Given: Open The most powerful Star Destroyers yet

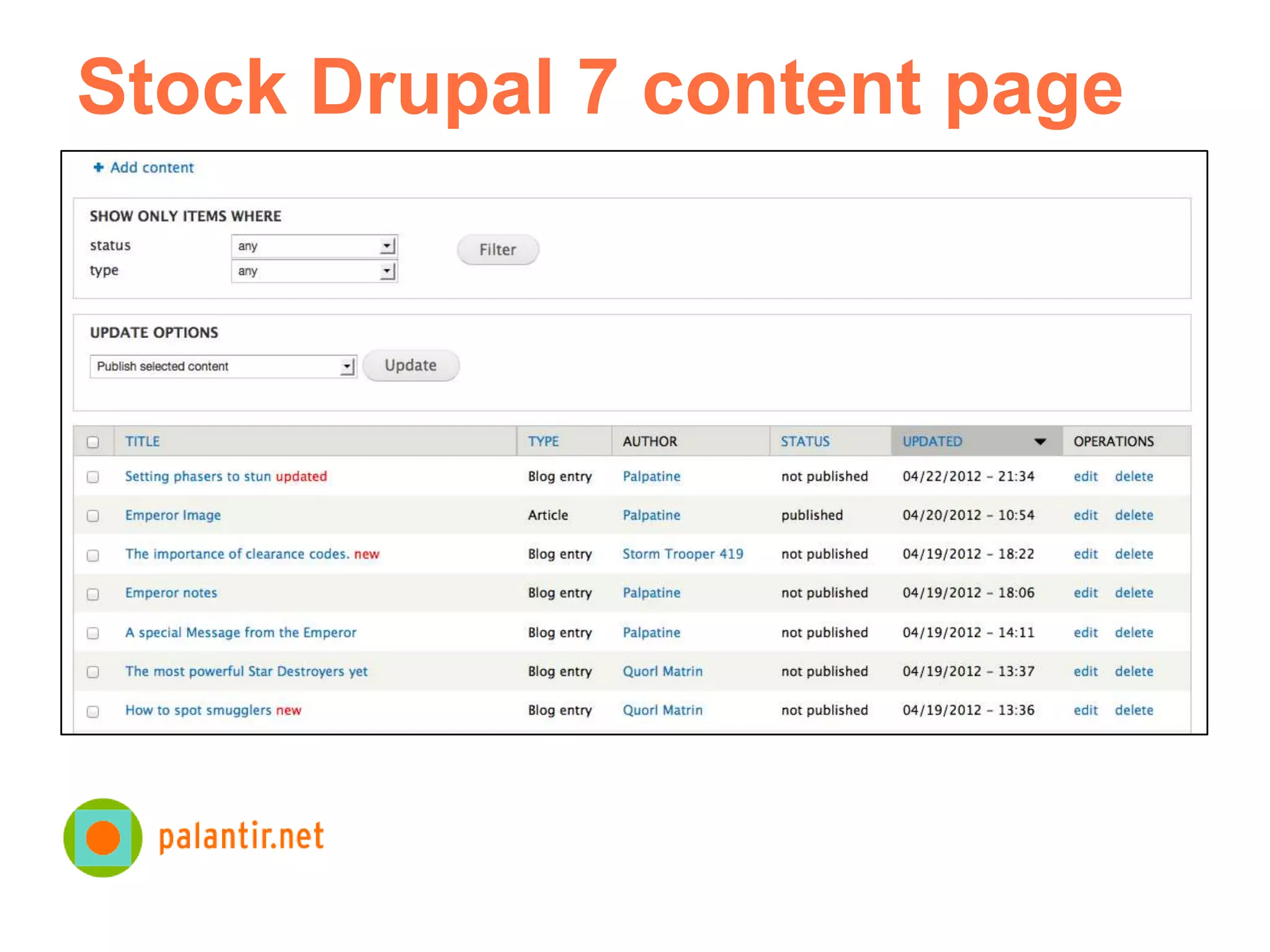Looking at the screenshot, I should 246,671.
